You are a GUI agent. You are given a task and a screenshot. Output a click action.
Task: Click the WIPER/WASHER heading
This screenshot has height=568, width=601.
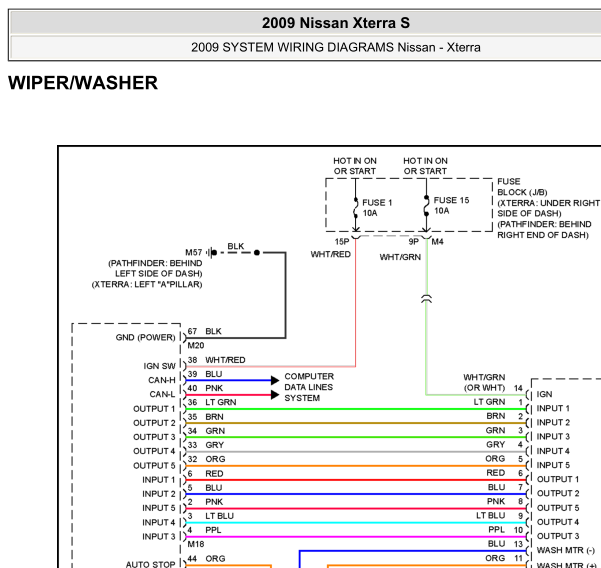click(83, 83)
